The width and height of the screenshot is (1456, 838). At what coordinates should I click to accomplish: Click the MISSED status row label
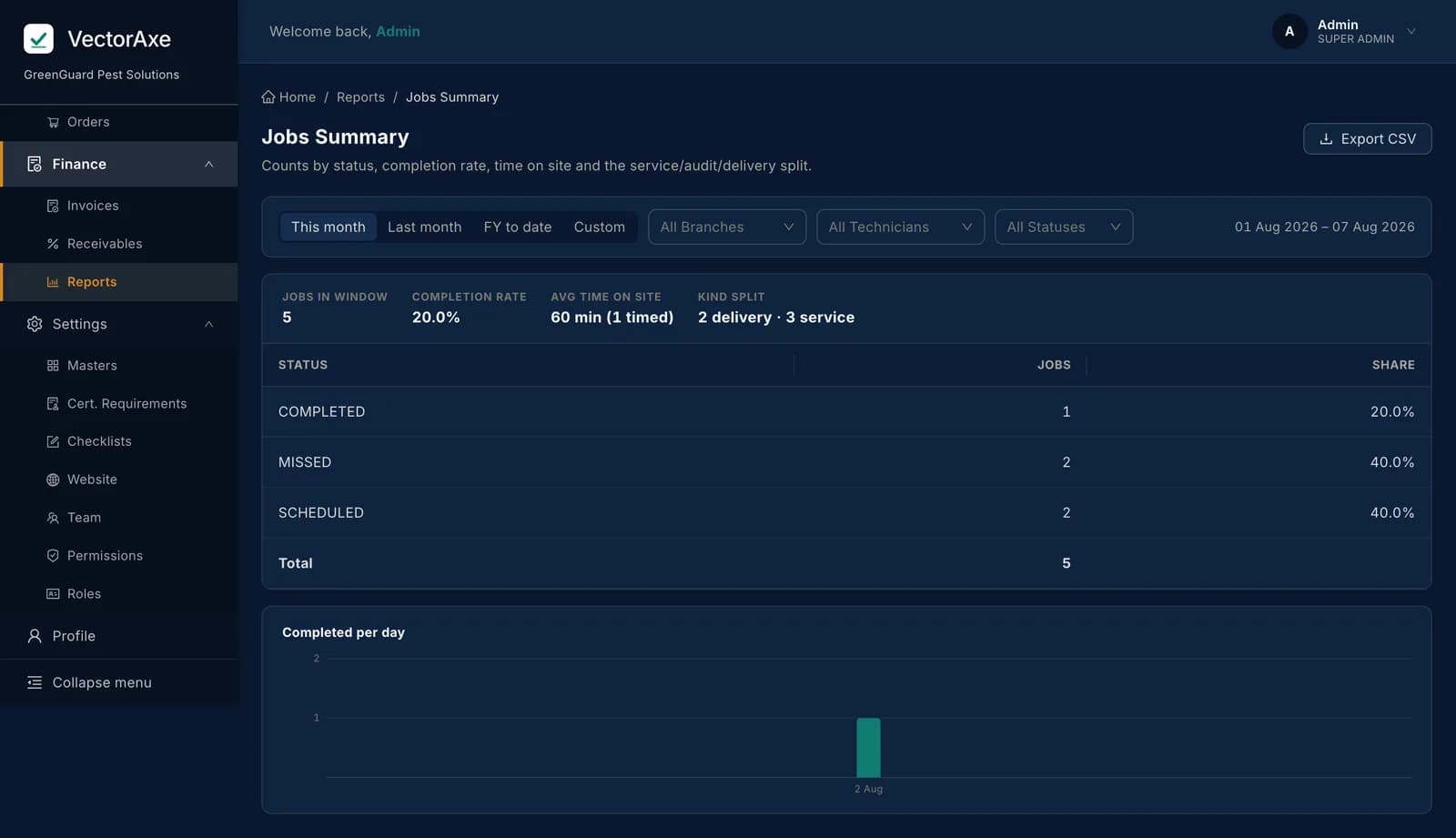[305, 462]
